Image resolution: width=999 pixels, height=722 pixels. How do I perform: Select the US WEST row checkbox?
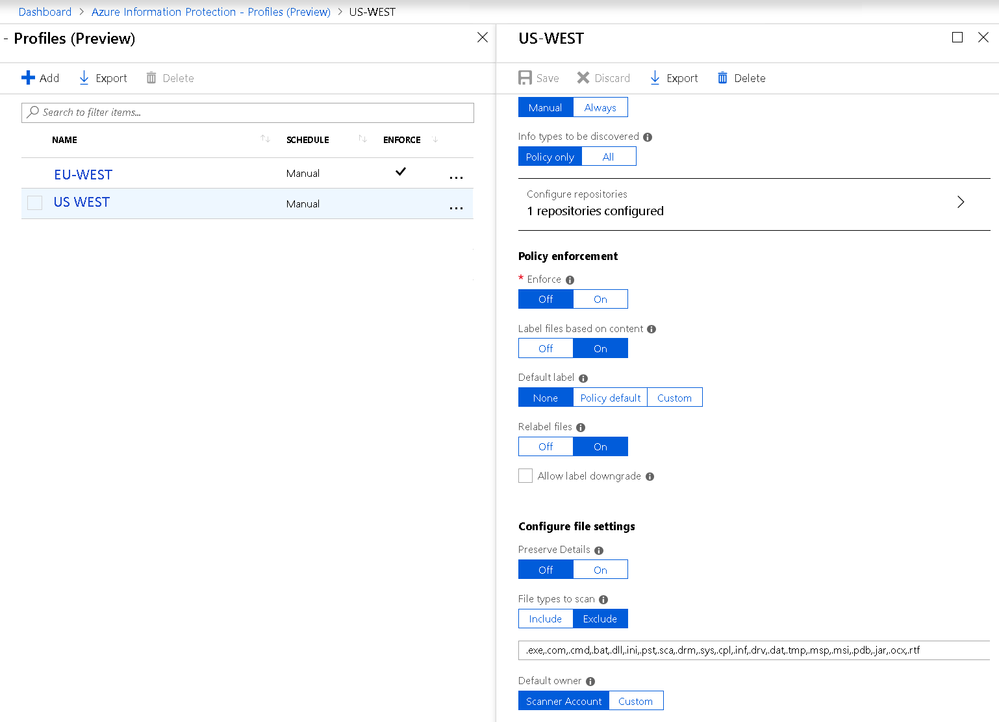[35, 203]
